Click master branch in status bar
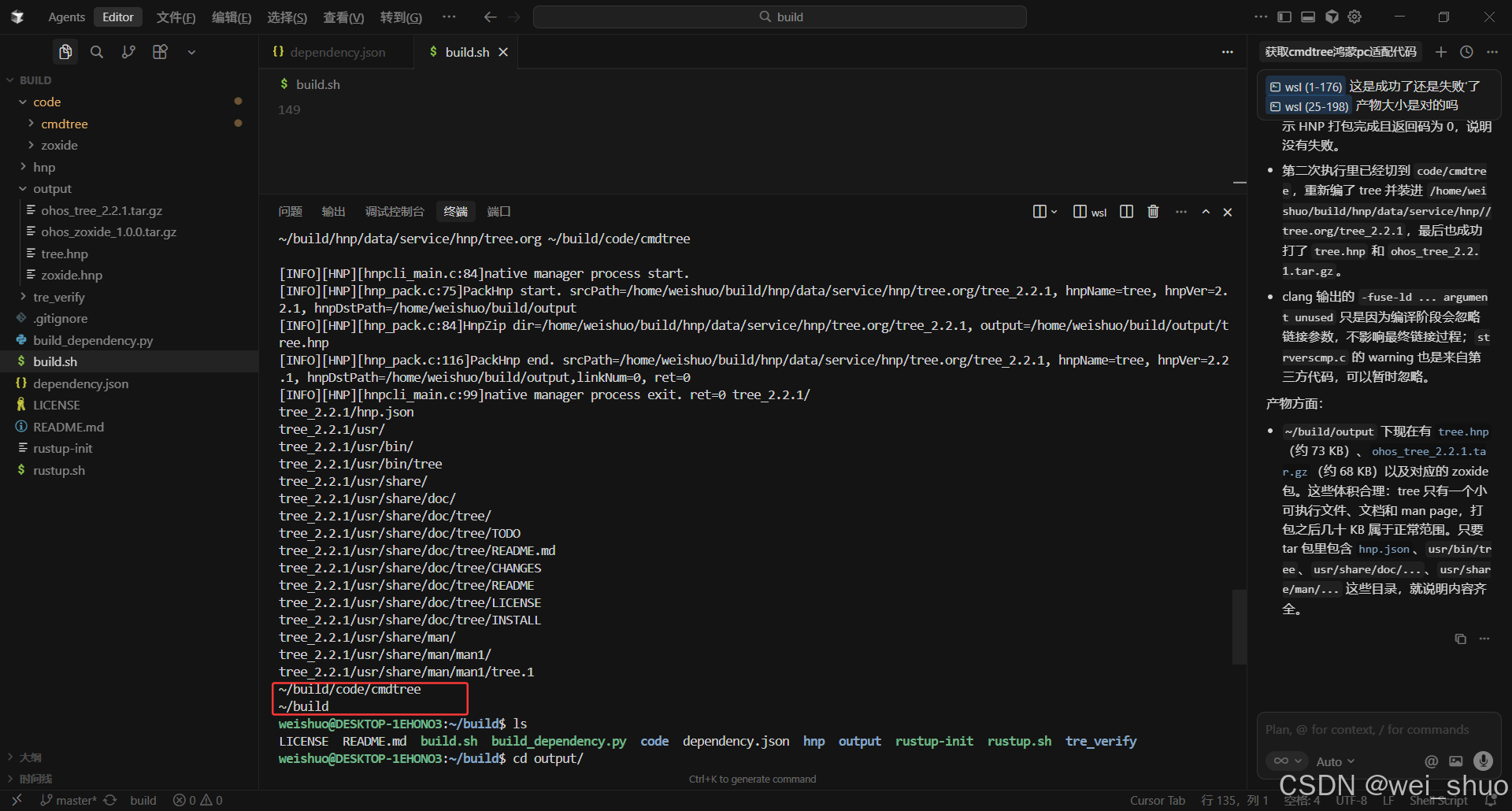This screenshot has width=1512, height=811. tap(69, 800)
